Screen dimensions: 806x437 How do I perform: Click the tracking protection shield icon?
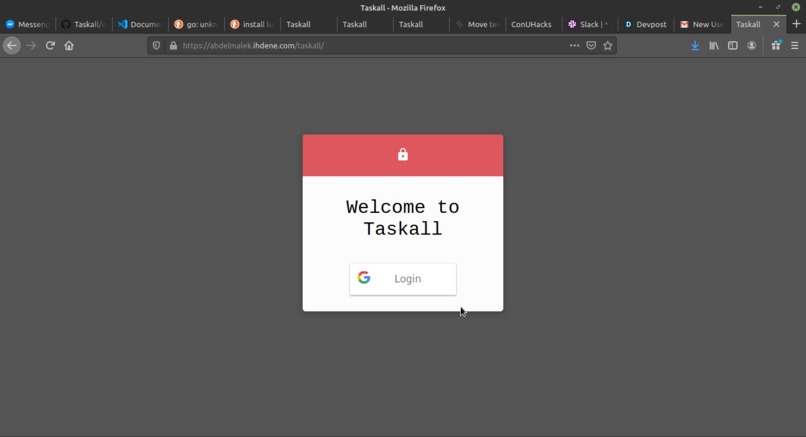(156, 45)
